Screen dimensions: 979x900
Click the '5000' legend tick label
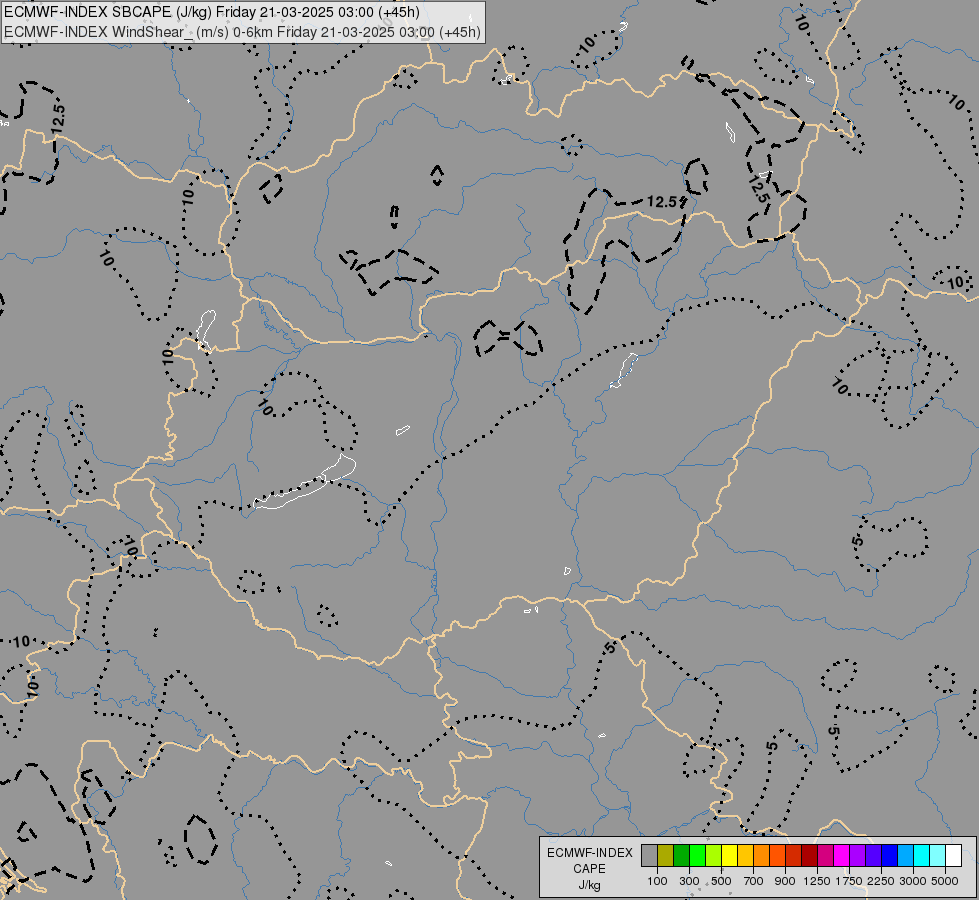click(x=945, y=881)
